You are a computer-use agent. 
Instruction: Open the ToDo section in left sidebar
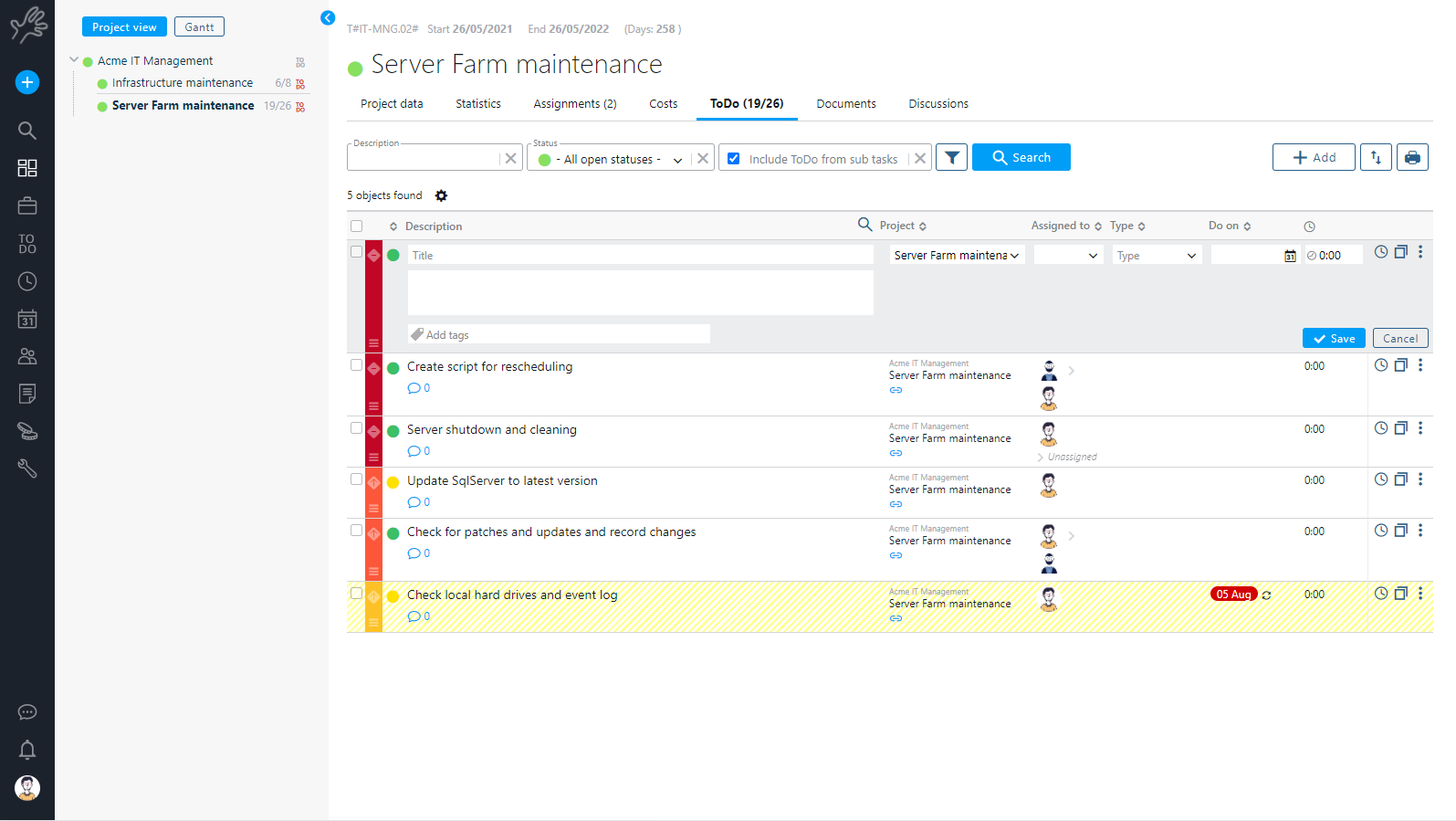click(x=27, y=244)
